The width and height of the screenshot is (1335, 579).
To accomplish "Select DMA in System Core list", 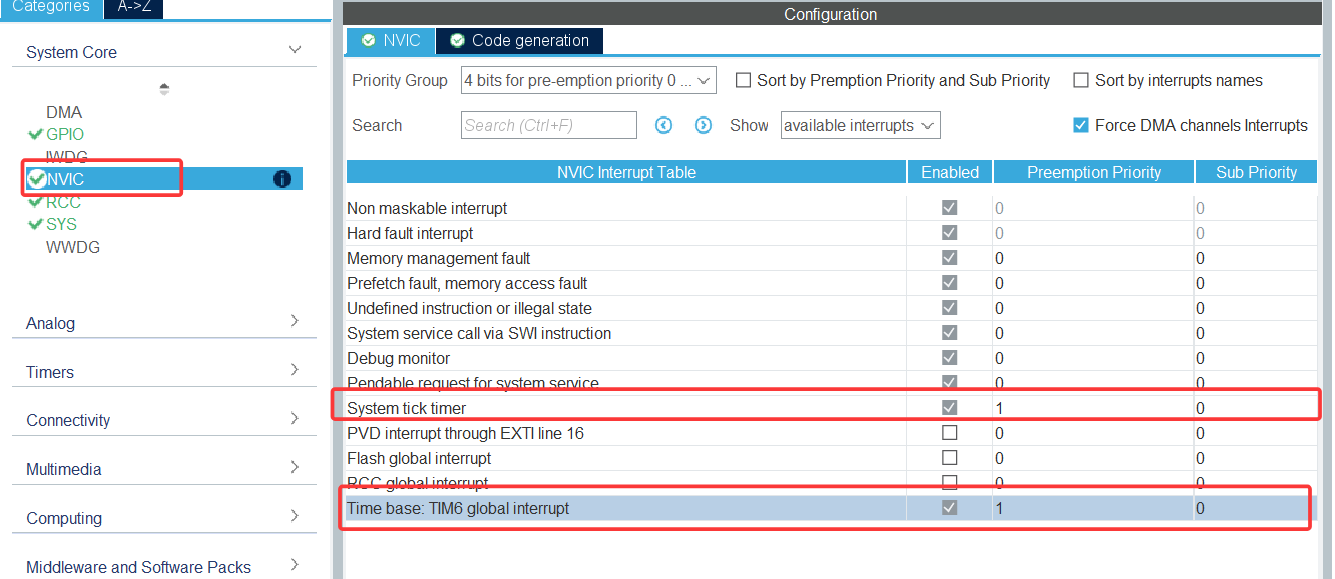I will click(x=64, y=112).
